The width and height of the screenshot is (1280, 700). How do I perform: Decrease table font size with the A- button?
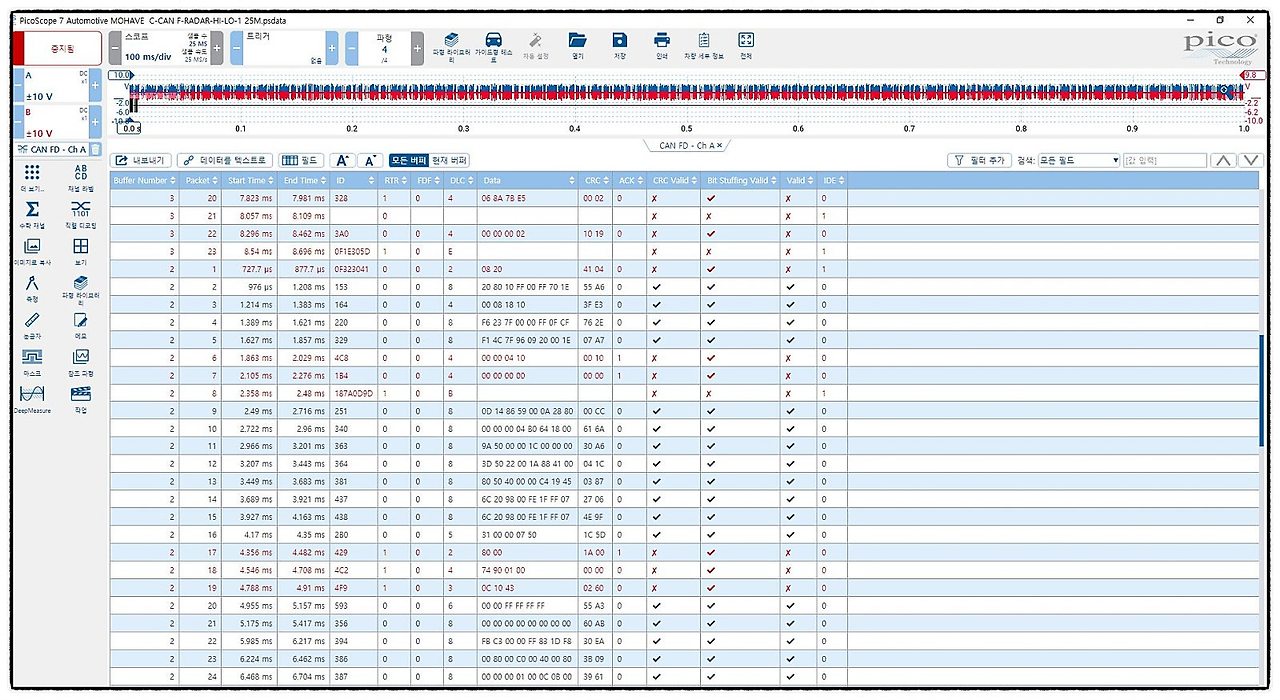tap(370, 160)
